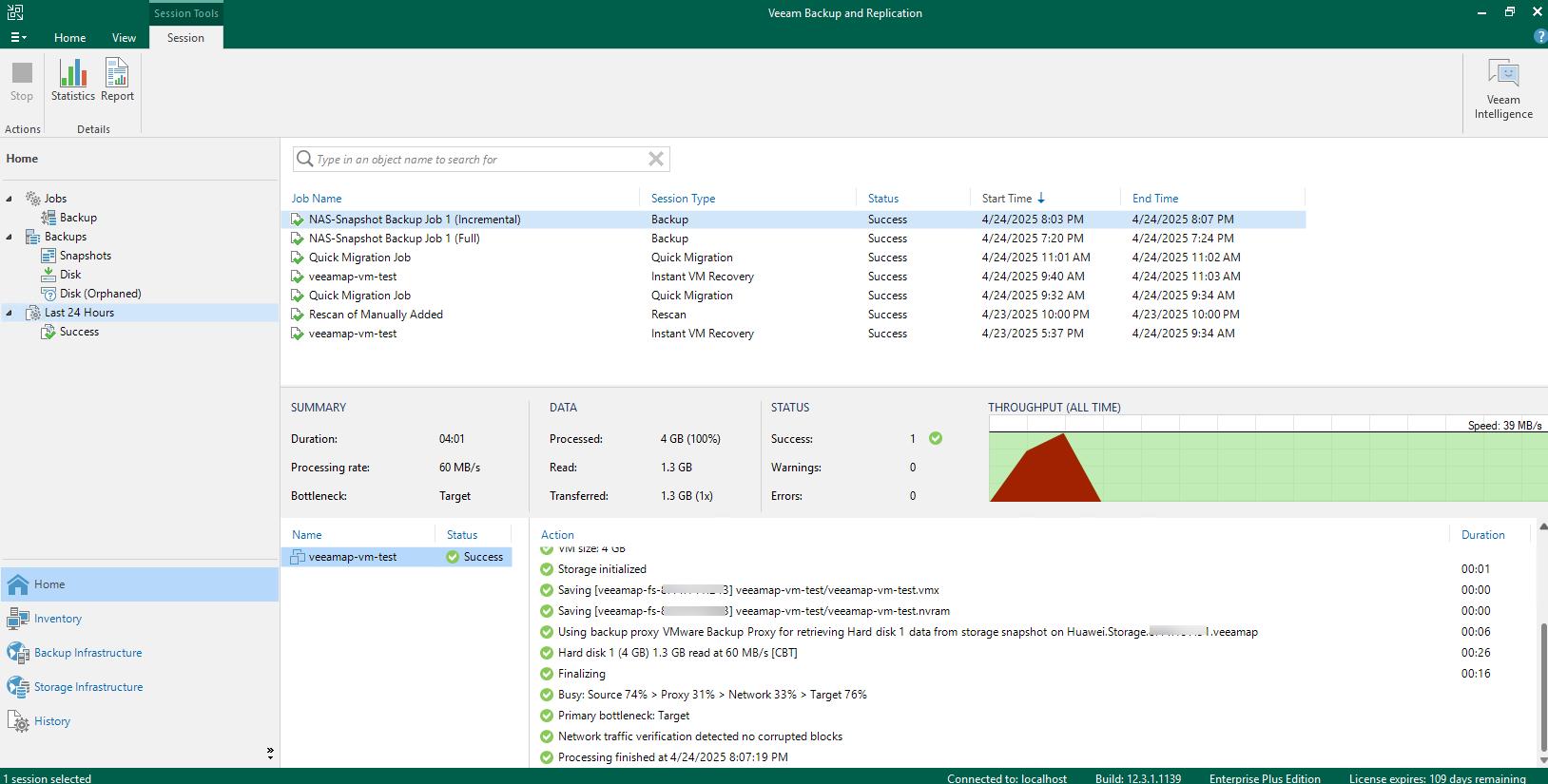Open Inventory view icon

tap(18, 619)
